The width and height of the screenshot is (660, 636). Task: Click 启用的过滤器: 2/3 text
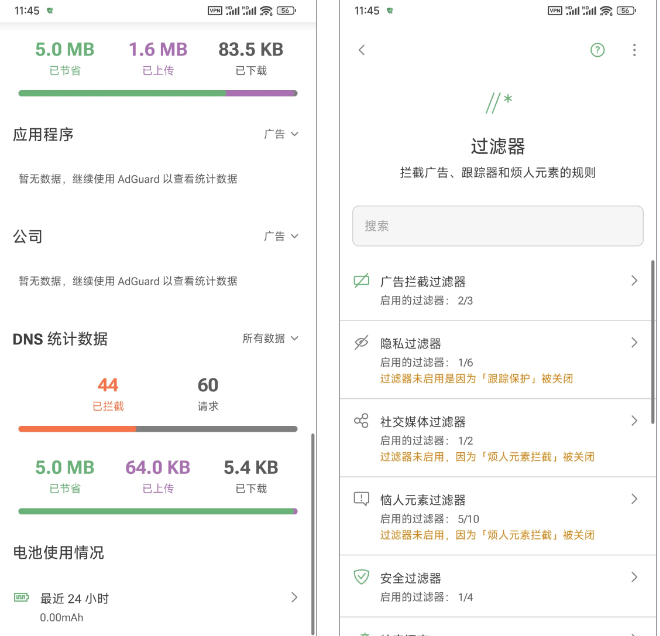coord(426,301)
